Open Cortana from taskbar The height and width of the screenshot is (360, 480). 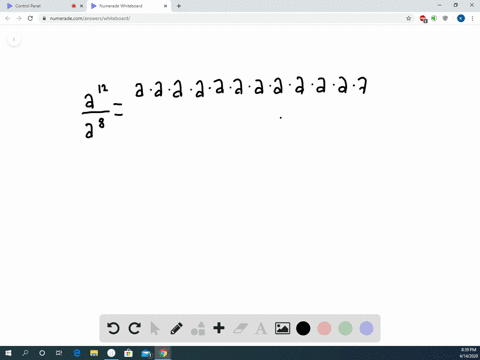(42, 353)
